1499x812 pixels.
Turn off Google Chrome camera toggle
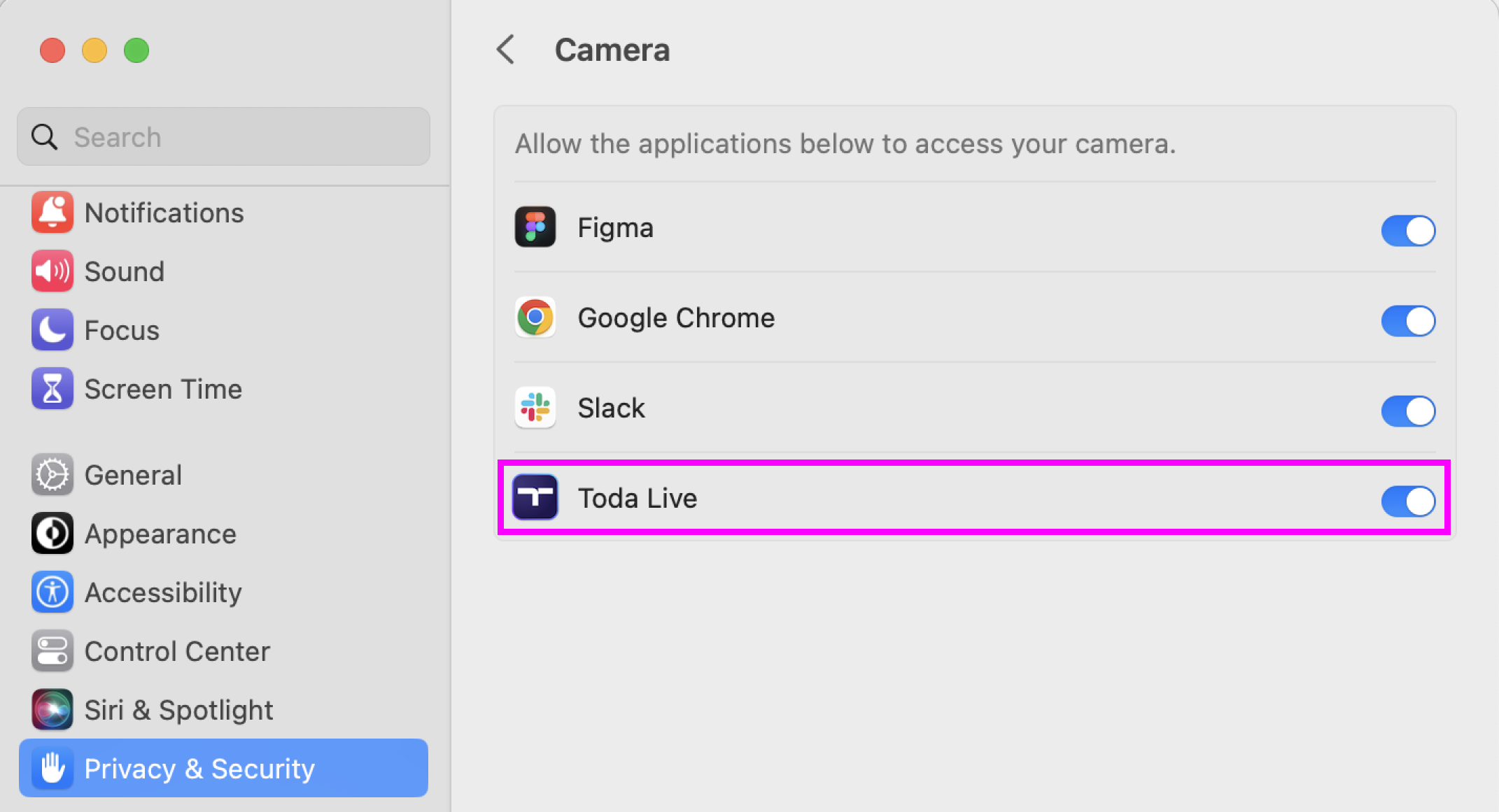(1407, 321)
